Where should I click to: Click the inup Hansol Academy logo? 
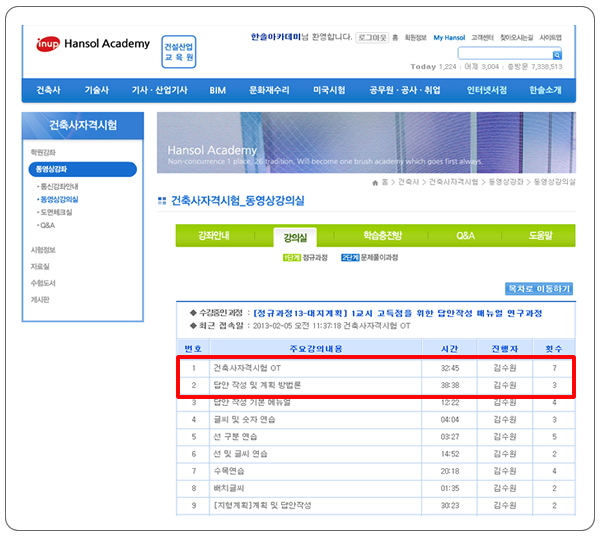[93, 44]
